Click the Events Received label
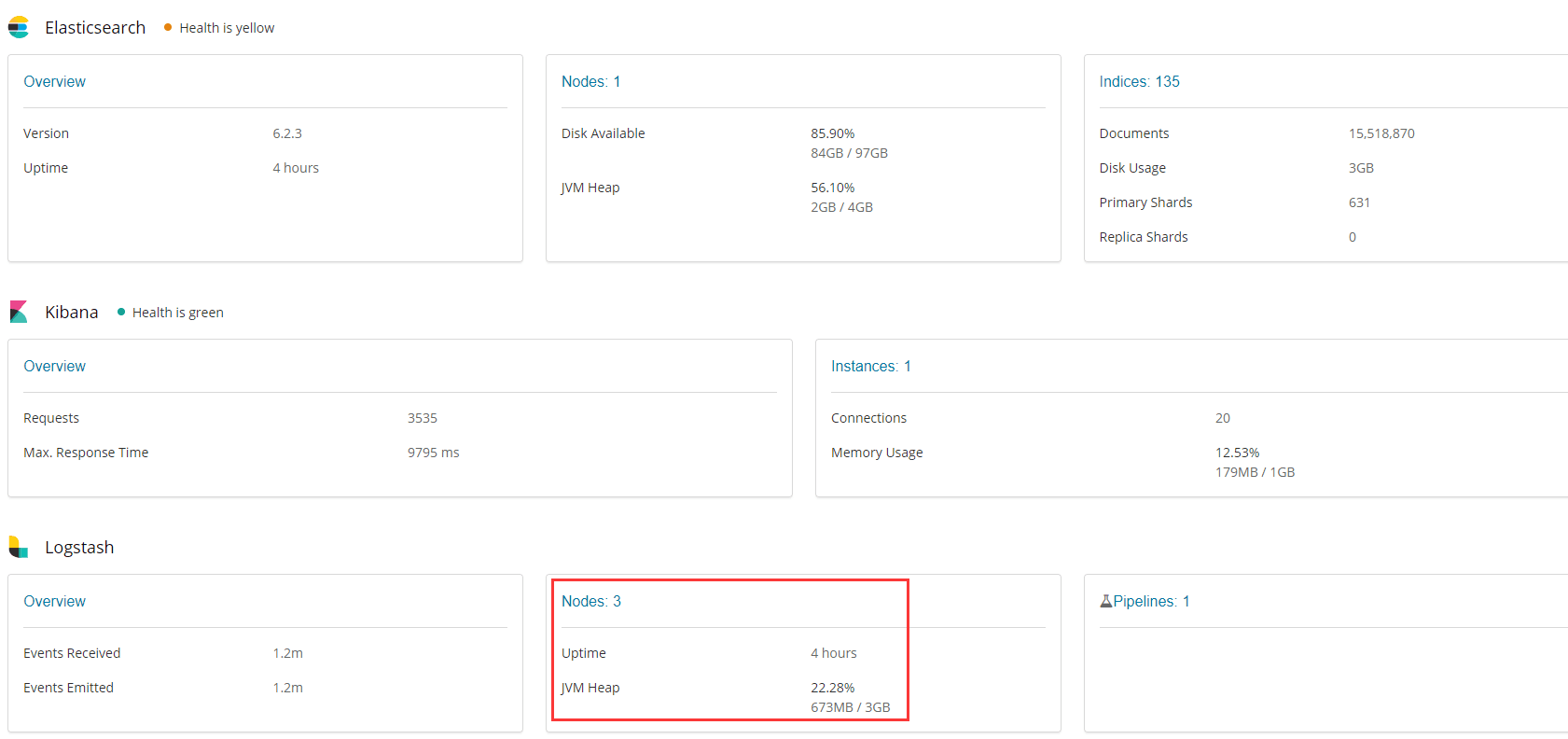 [72, 653]
